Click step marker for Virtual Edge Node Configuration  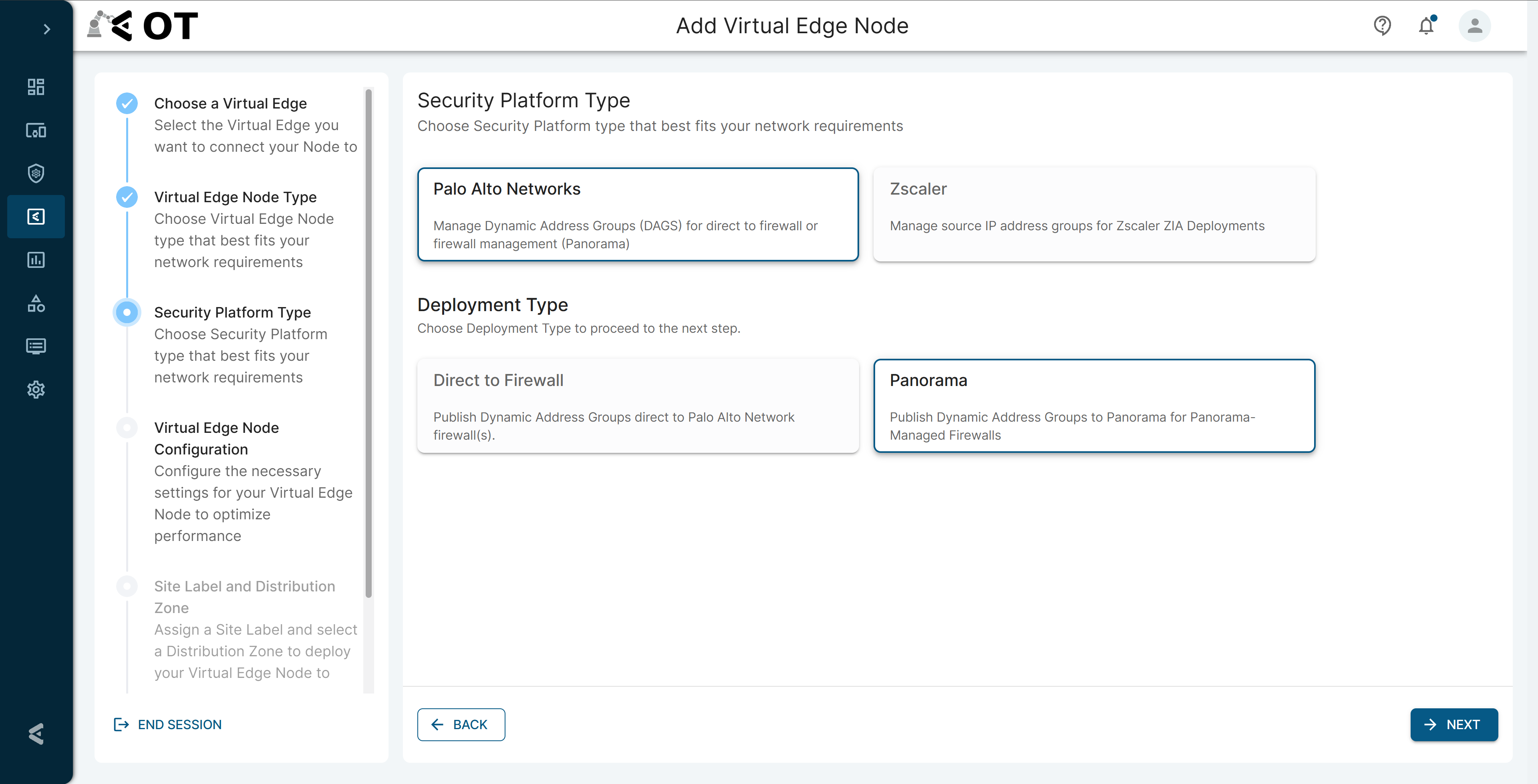[127, 428]
